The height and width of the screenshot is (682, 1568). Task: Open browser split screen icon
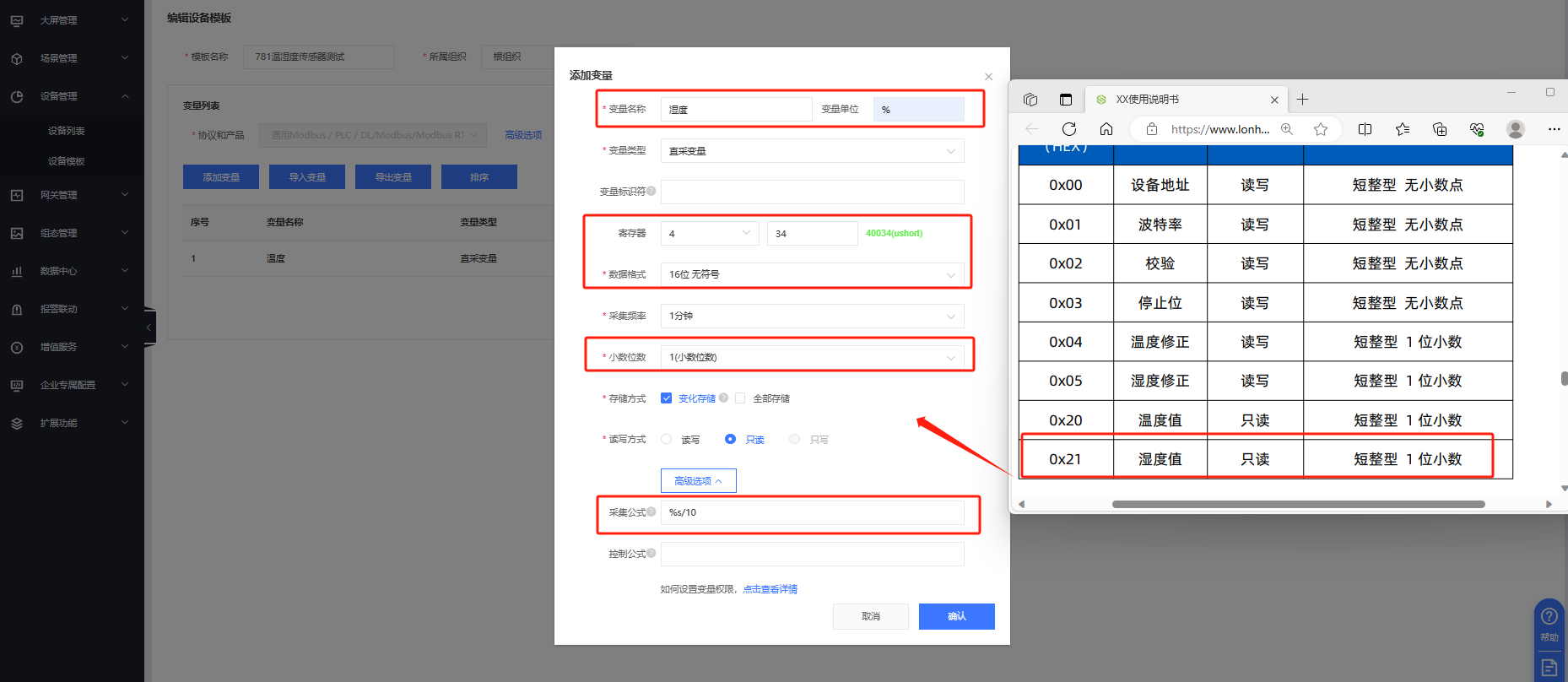click(x=1365, y=129)
